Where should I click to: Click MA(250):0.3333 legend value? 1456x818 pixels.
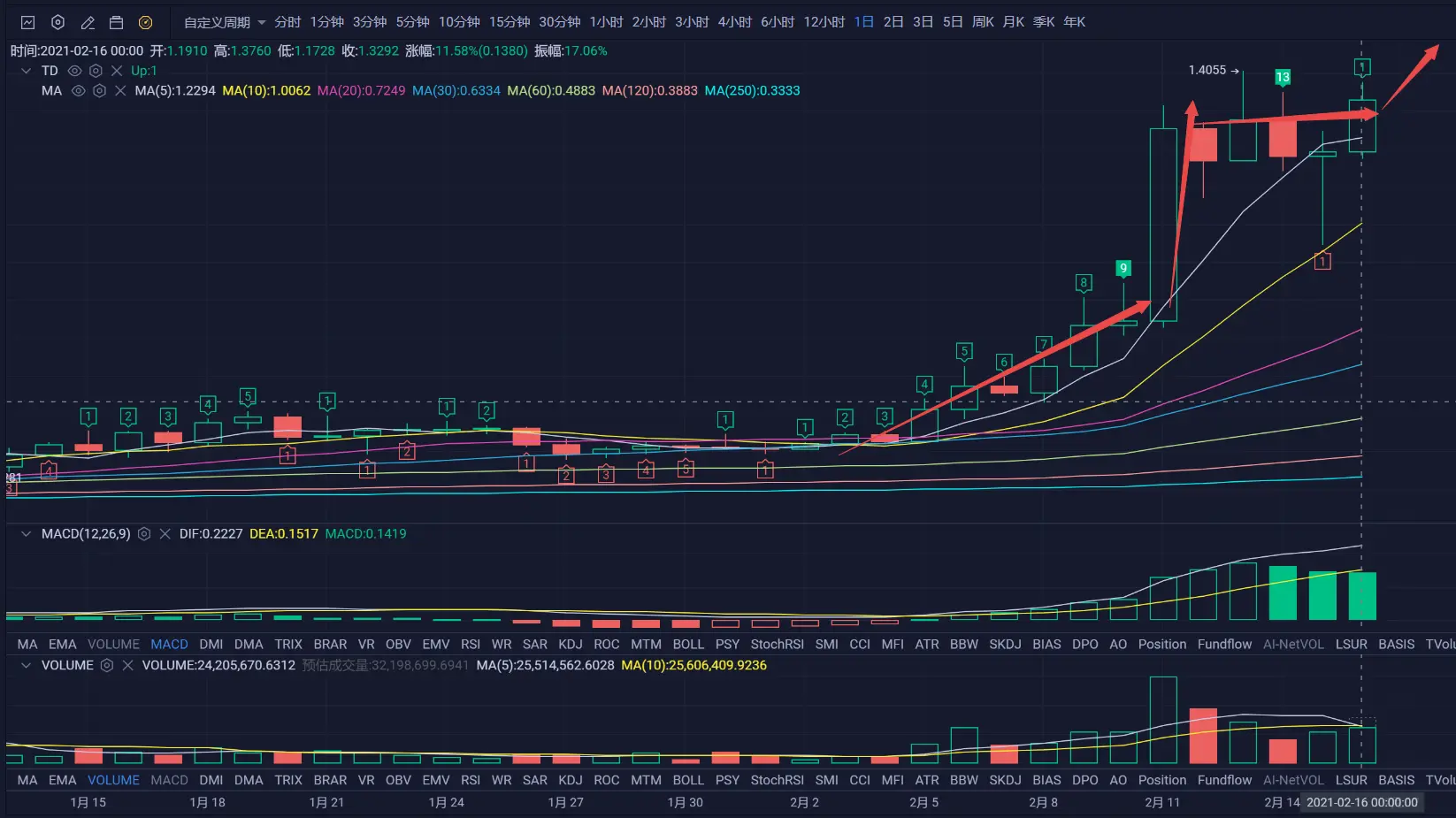click(752, 90)
